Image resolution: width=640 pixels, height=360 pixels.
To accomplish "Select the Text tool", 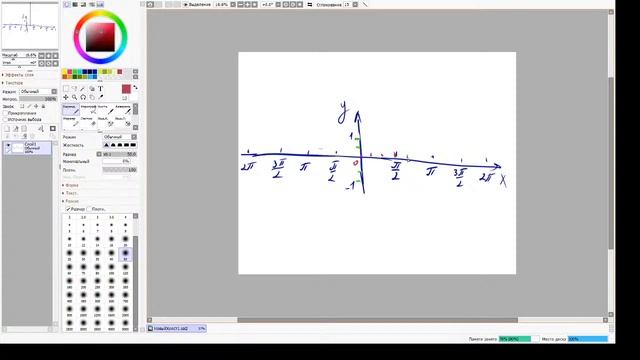I will (x=100, y=89).
